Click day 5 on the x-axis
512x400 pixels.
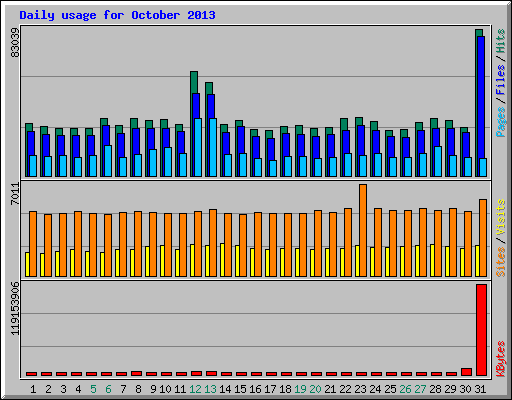(x=93, y=389)
